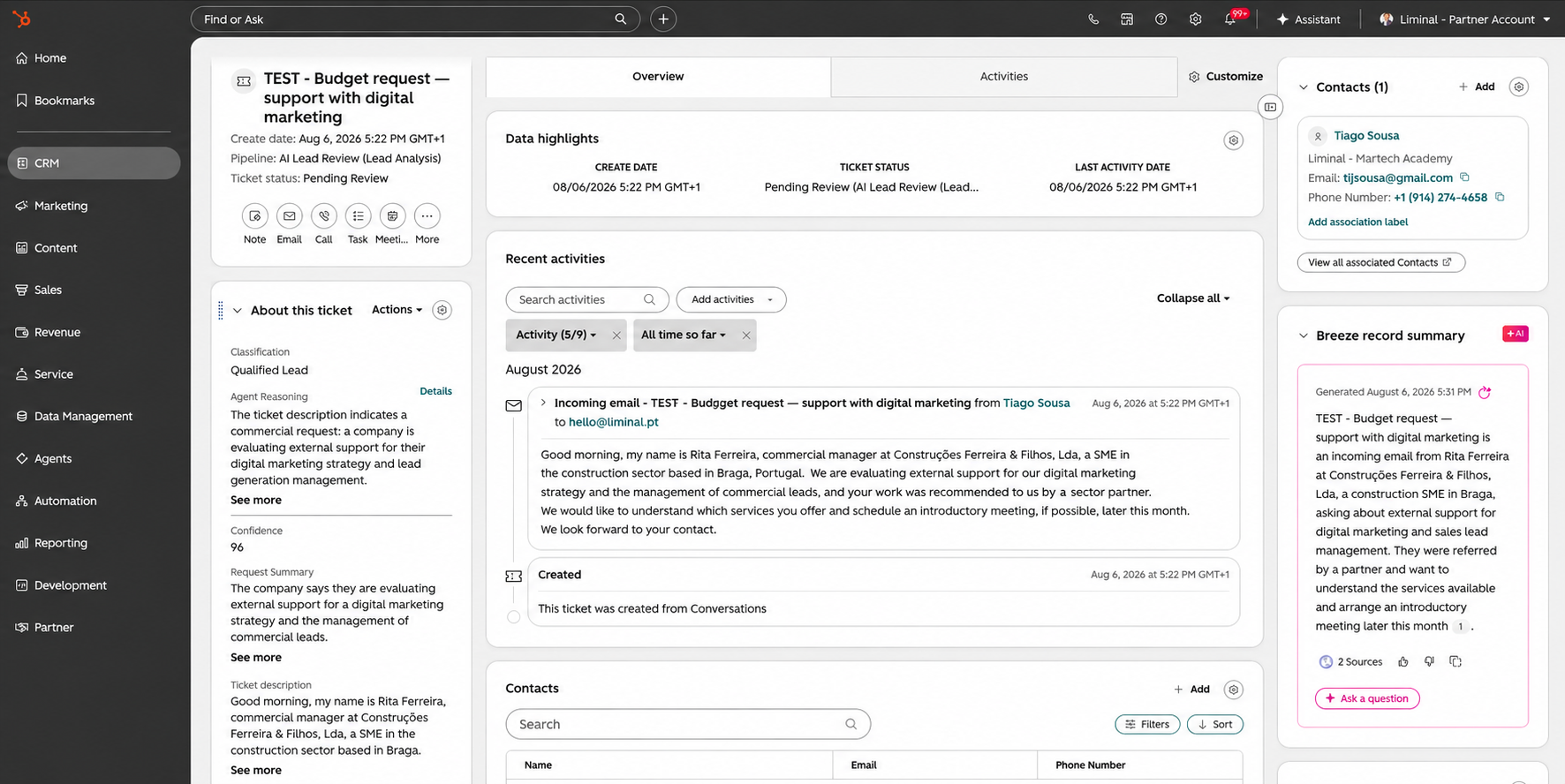Give a thumbs up to the Breeze summary
Viewport: 1565px width, 784px height.
point(1403,661)
